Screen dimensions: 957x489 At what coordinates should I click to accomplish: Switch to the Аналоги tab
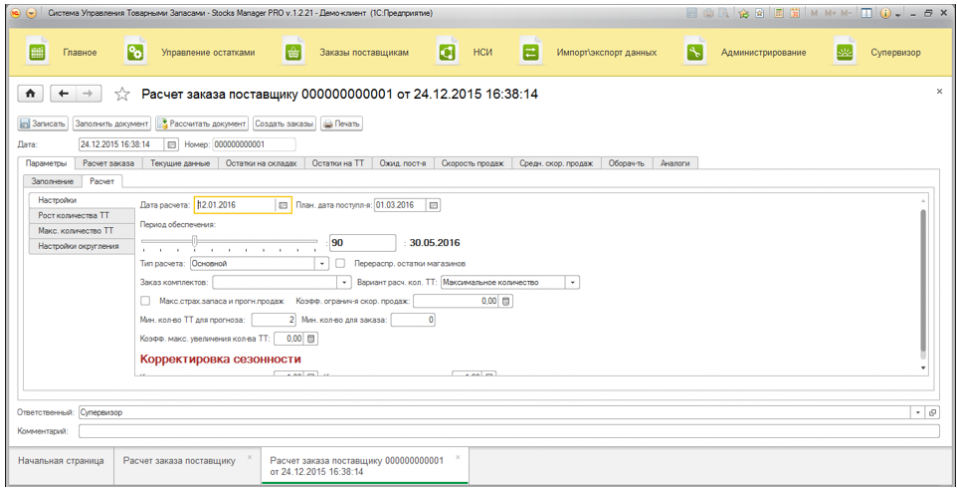point(675,163)
